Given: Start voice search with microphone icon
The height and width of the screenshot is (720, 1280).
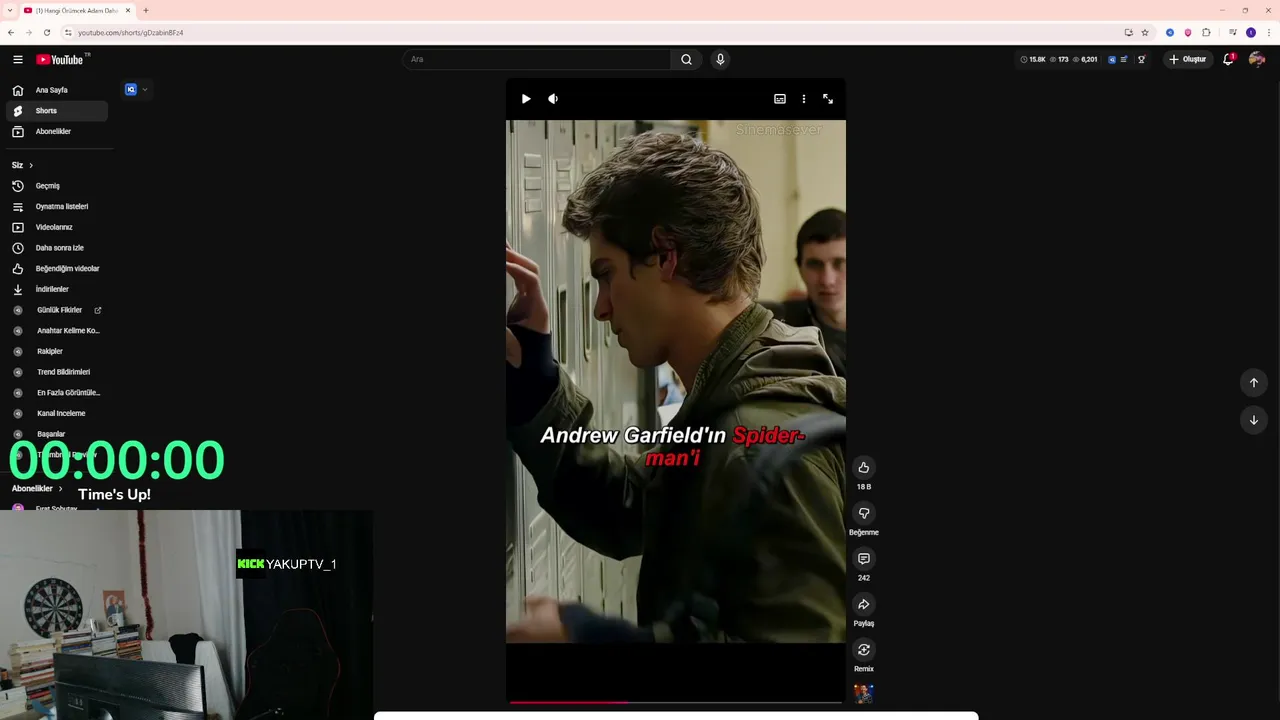Looking at the screenshot, I should [x=720, y=59].
